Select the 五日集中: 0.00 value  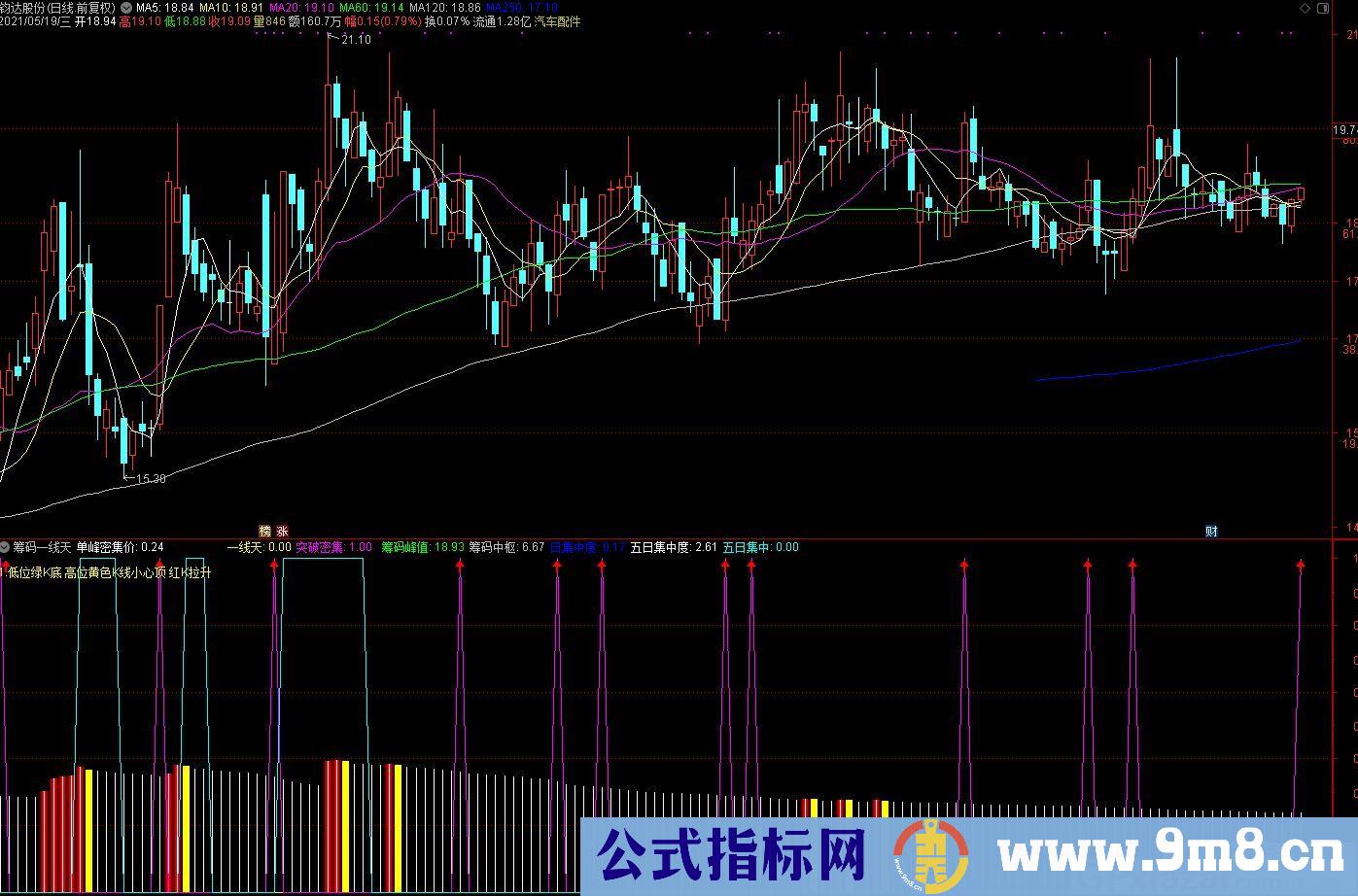tap(760, 547)
